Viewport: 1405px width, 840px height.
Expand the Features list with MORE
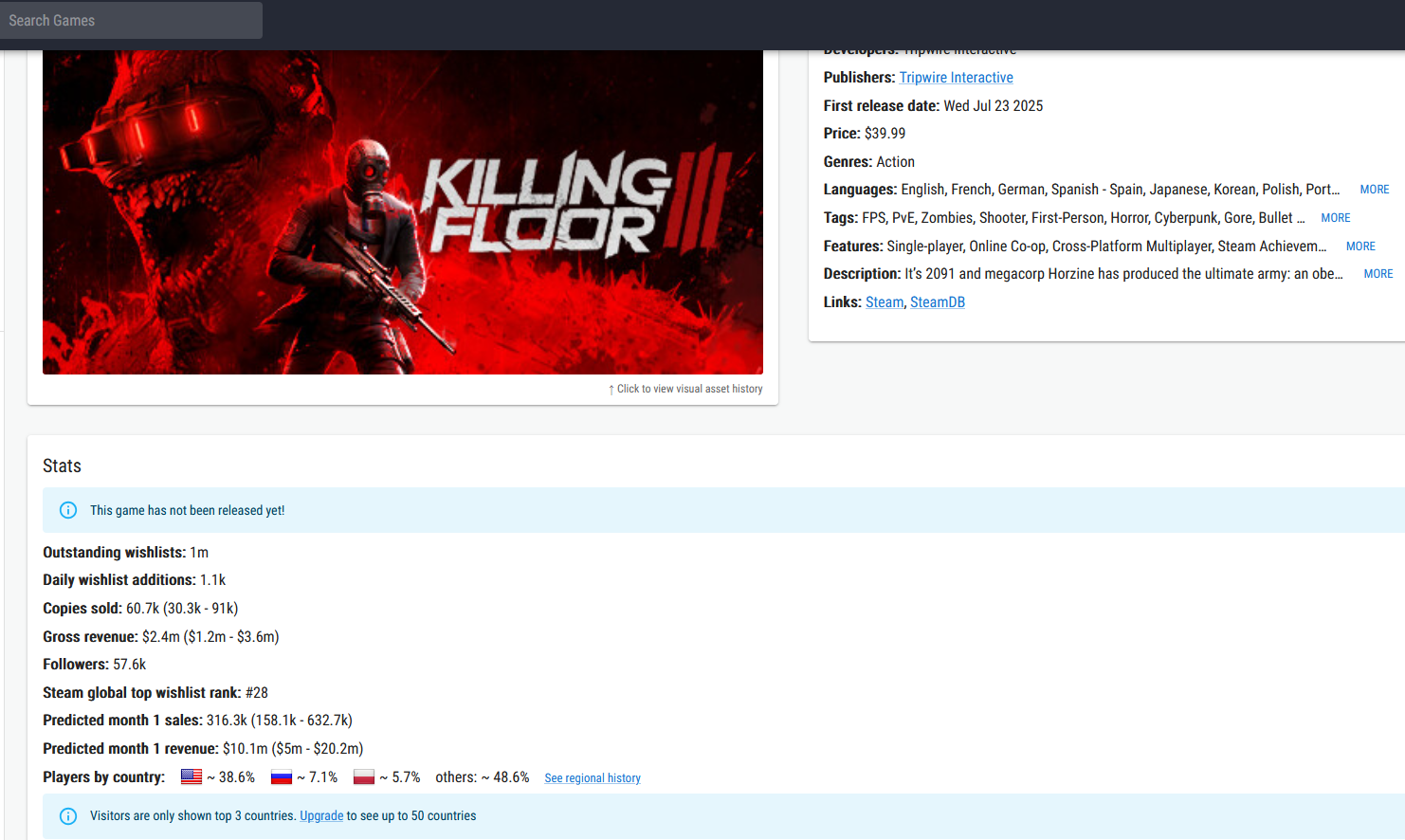[1360, 247]
